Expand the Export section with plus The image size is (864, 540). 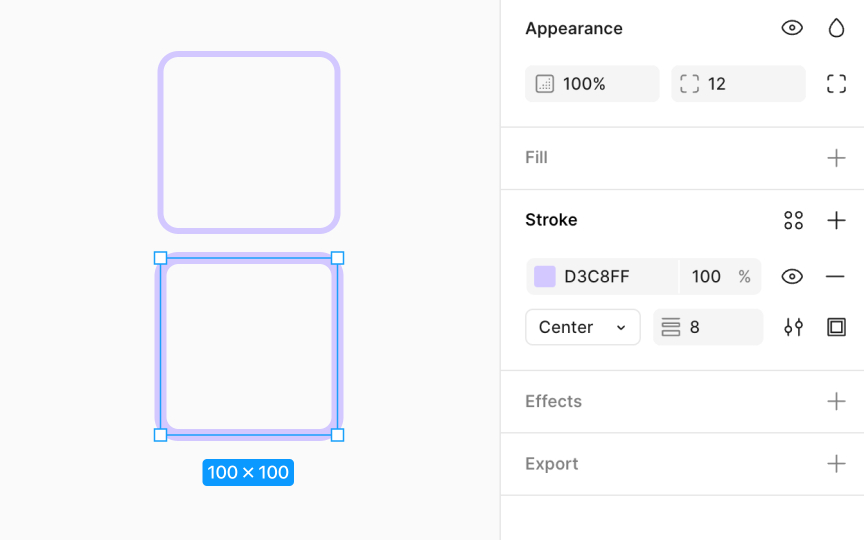(836, 464)
